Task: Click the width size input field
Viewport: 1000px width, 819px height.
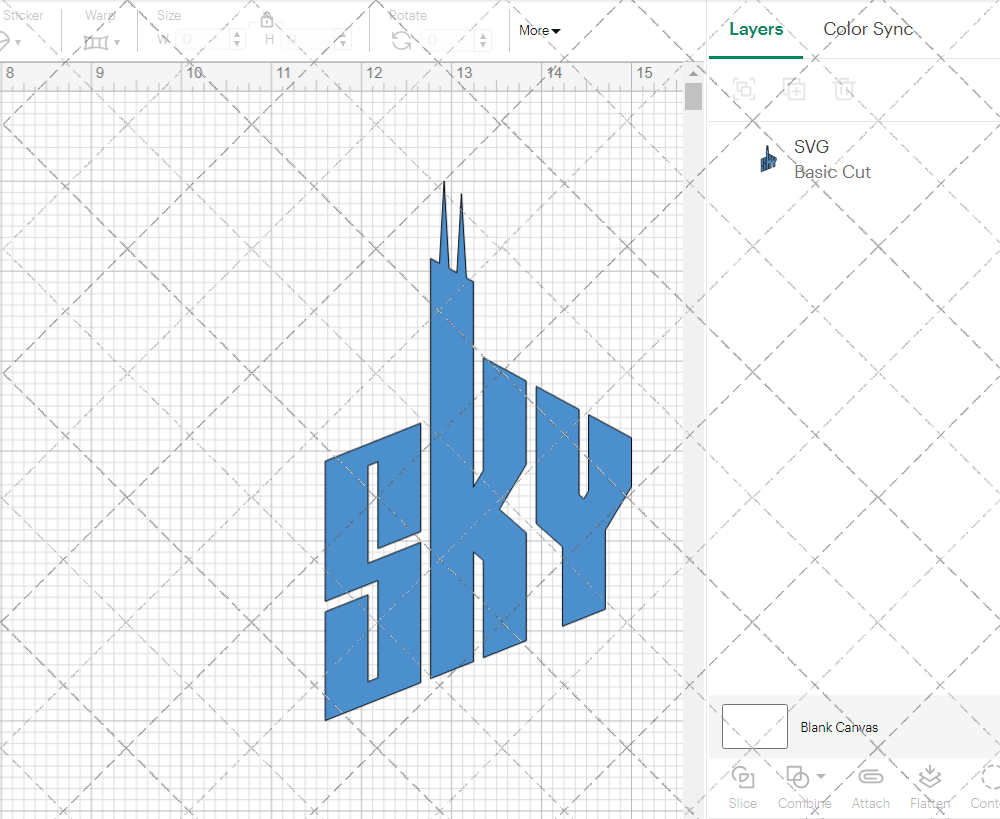Action: click(203, 40)
